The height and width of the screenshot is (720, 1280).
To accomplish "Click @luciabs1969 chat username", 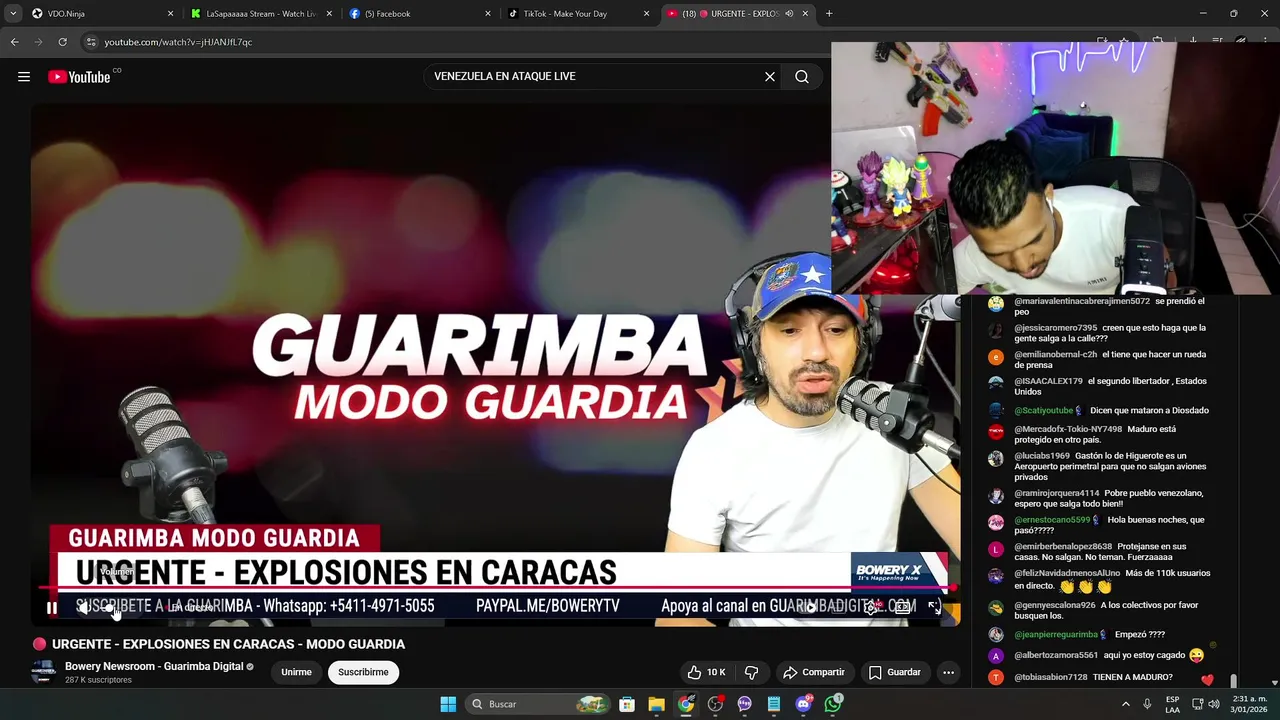I will click(x=1042, y=456).
